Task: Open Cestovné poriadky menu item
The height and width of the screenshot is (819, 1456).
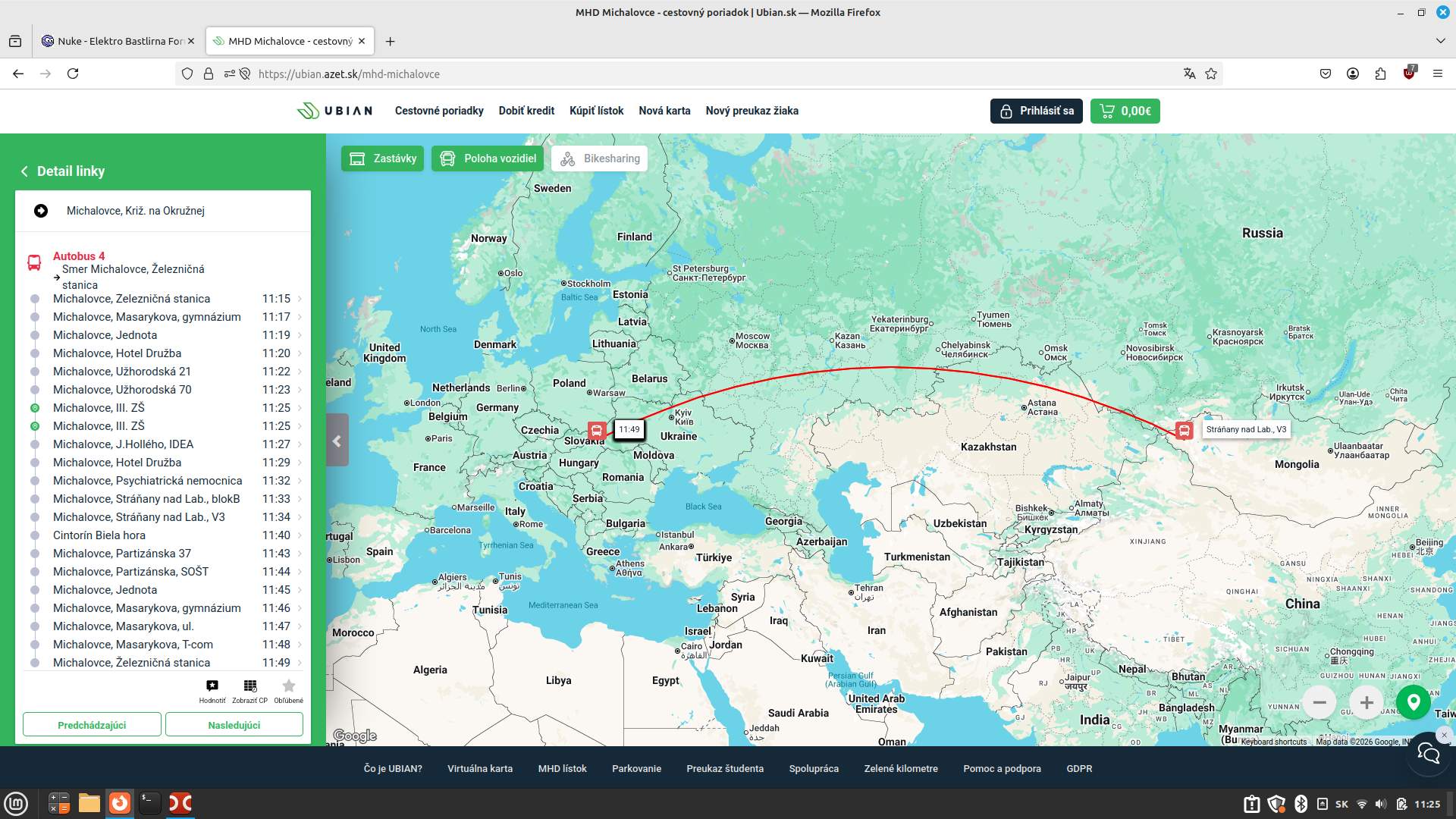Action: point(439,111)
